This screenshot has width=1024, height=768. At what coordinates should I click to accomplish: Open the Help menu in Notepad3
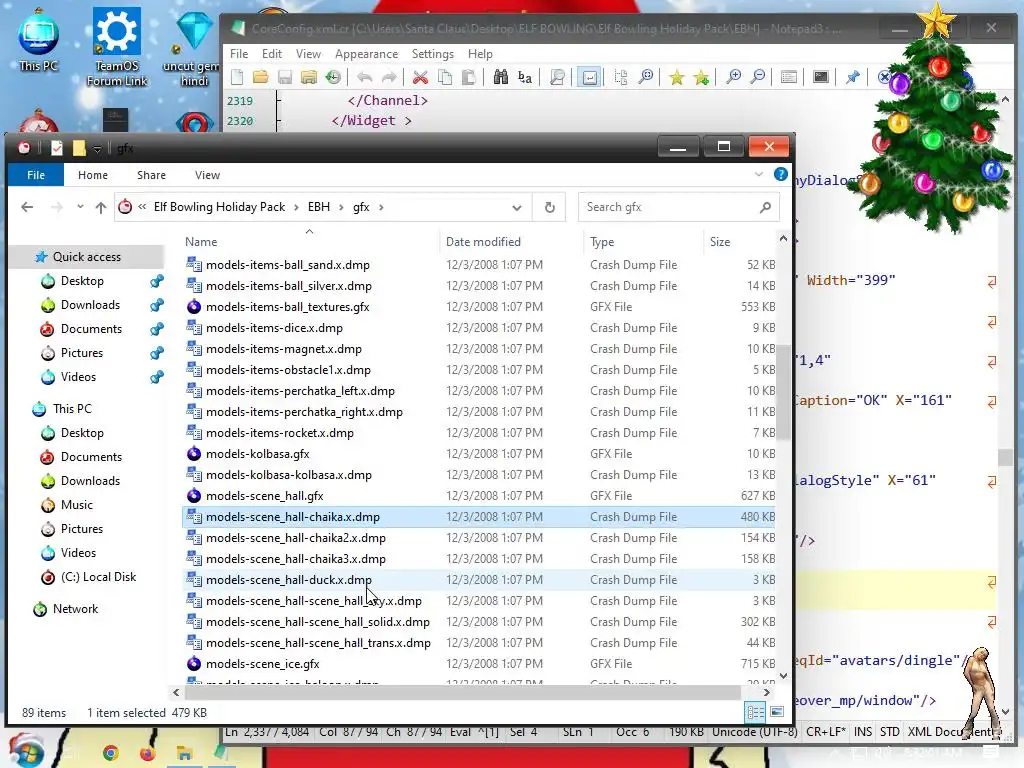click(480, 54)
